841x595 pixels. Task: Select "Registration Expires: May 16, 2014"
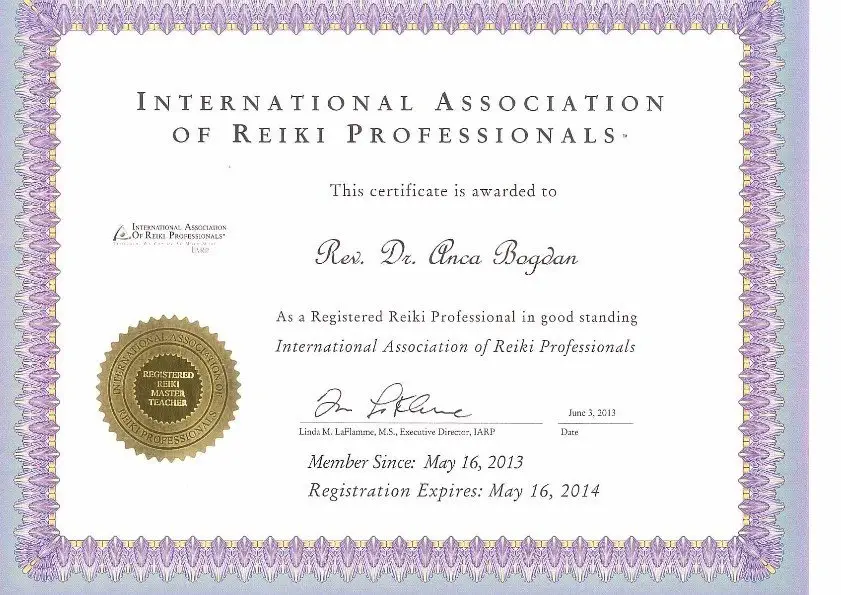pyautogui.click(x=453, y=490)
